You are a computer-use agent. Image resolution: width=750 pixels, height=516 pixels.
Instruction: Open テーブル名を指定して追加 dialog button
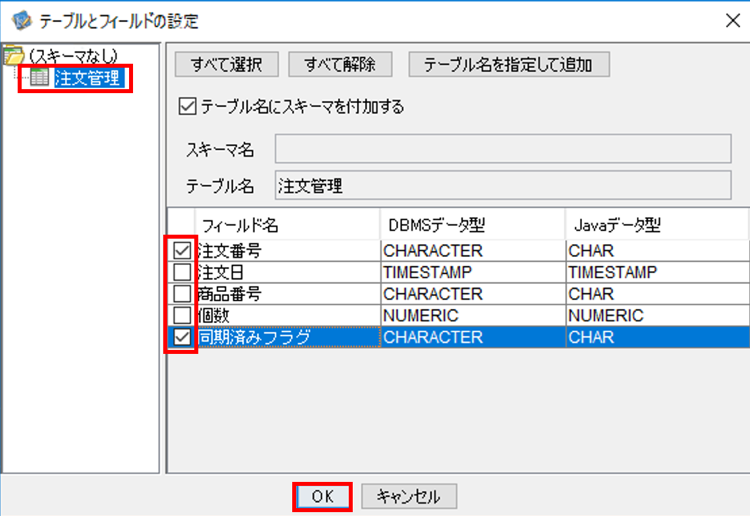(509, 64)
